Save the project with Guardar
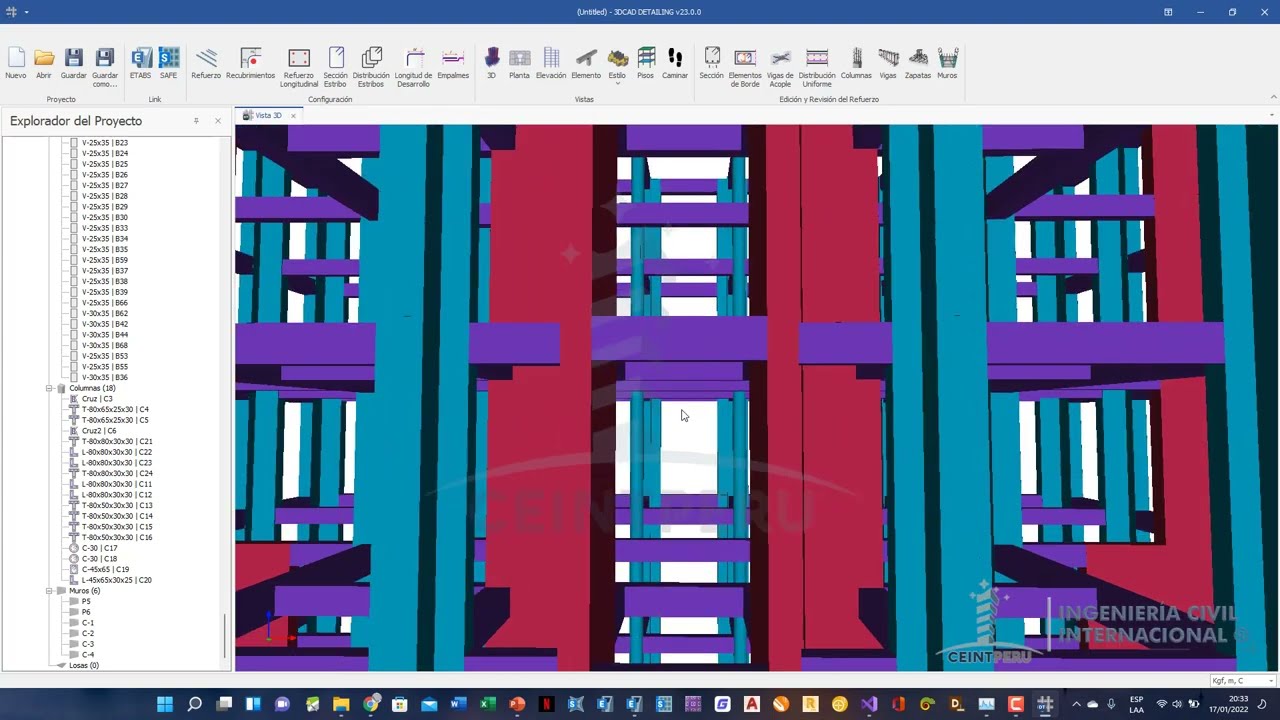This screenshot has width=1280, height=720. click(x=73, y=64)
